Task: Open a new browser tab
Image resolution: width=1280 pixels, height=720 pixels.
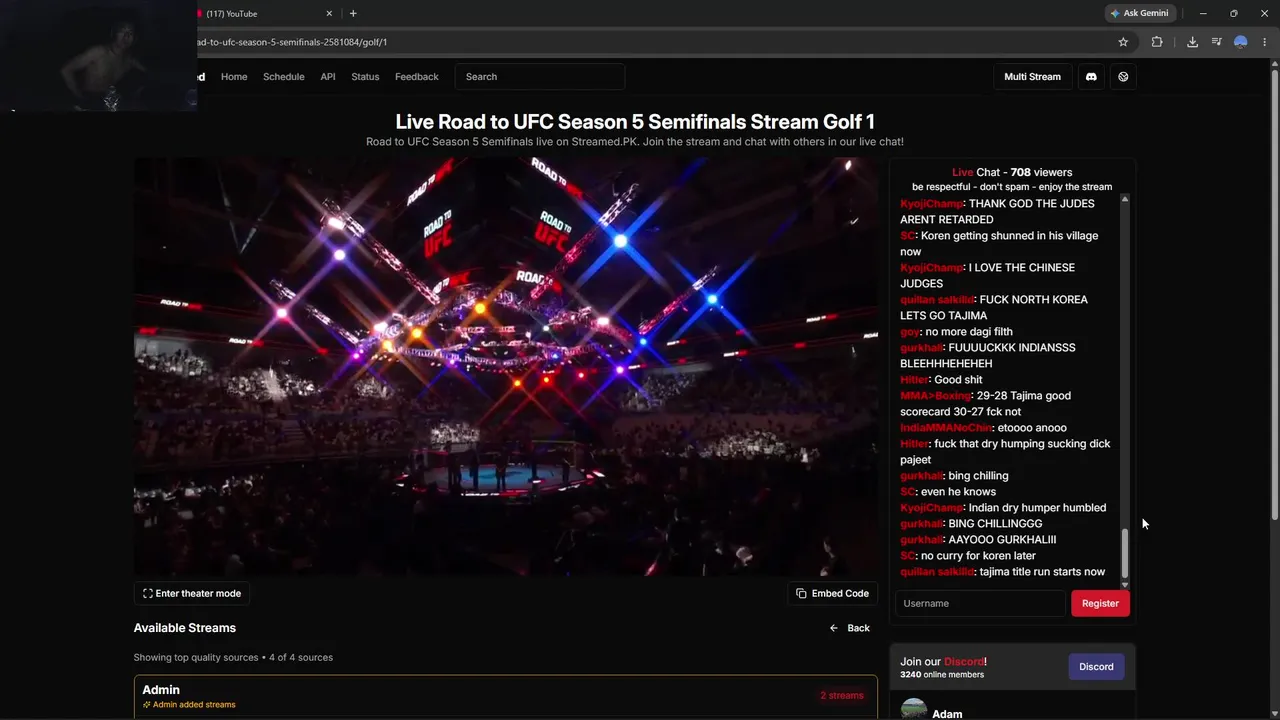Action: coord(353,14)
